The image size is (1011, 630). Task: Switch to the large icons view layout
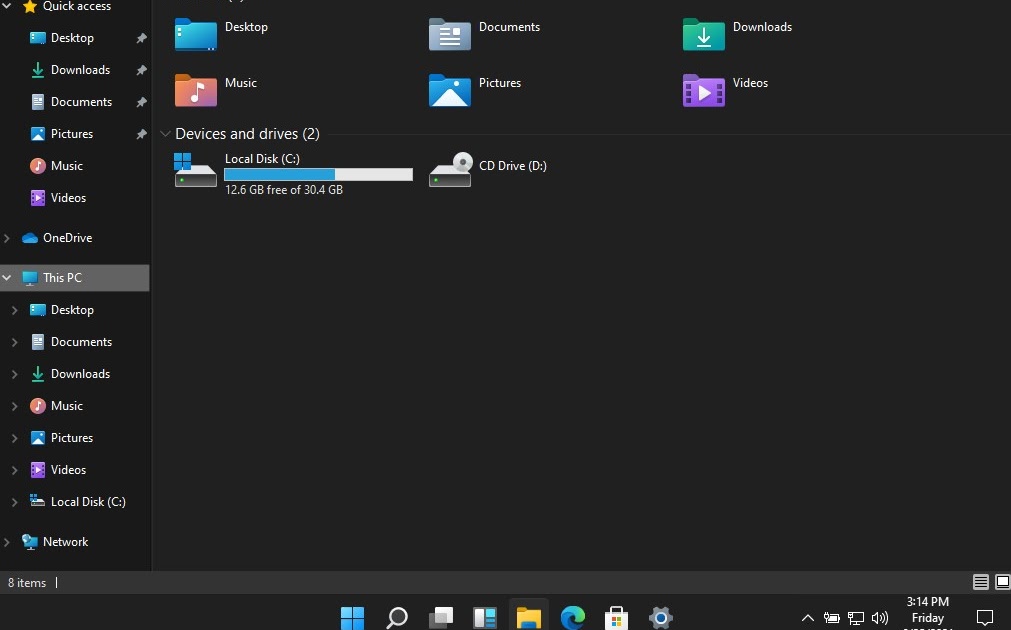click(x=1003, y=582)
